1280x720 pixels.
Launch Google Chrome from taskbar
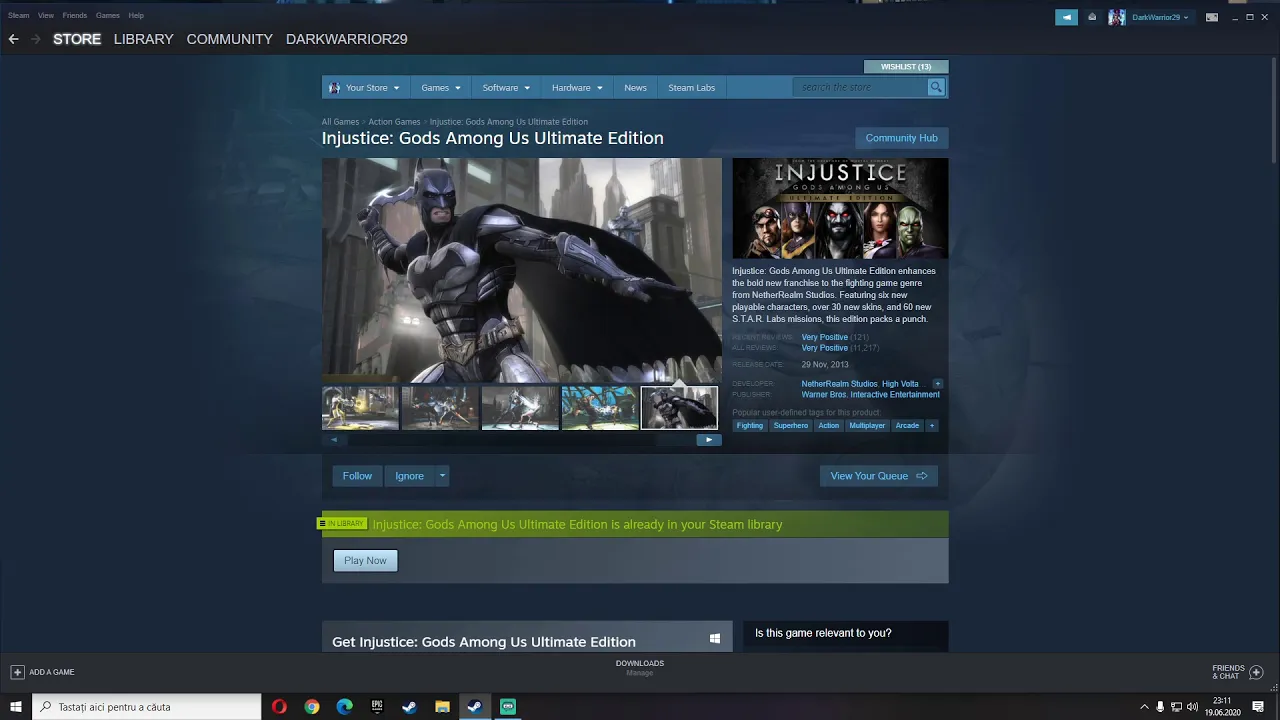tap(312, 707)
